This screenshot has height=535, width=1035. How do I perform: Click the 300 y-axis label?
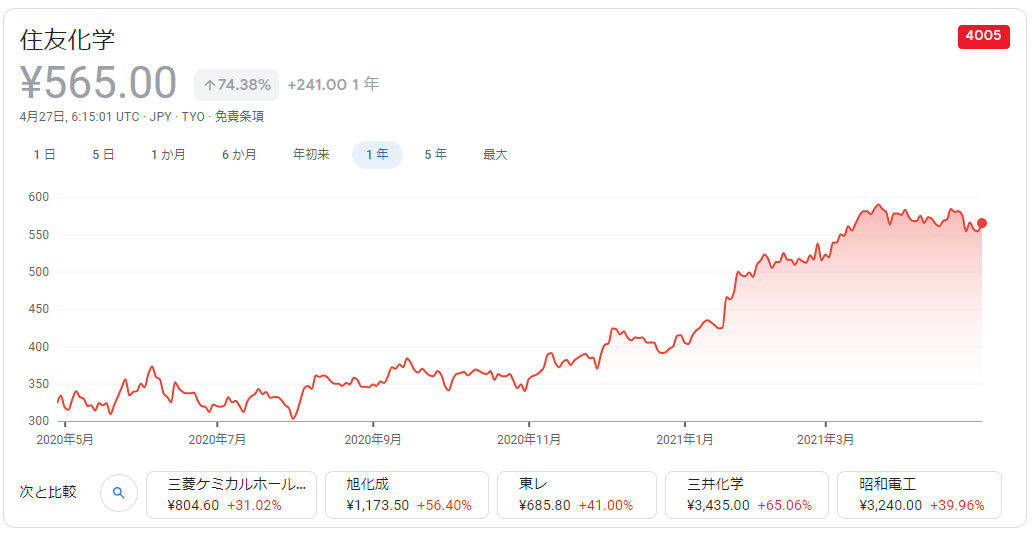pyautogui.click(x=38, y=421)
